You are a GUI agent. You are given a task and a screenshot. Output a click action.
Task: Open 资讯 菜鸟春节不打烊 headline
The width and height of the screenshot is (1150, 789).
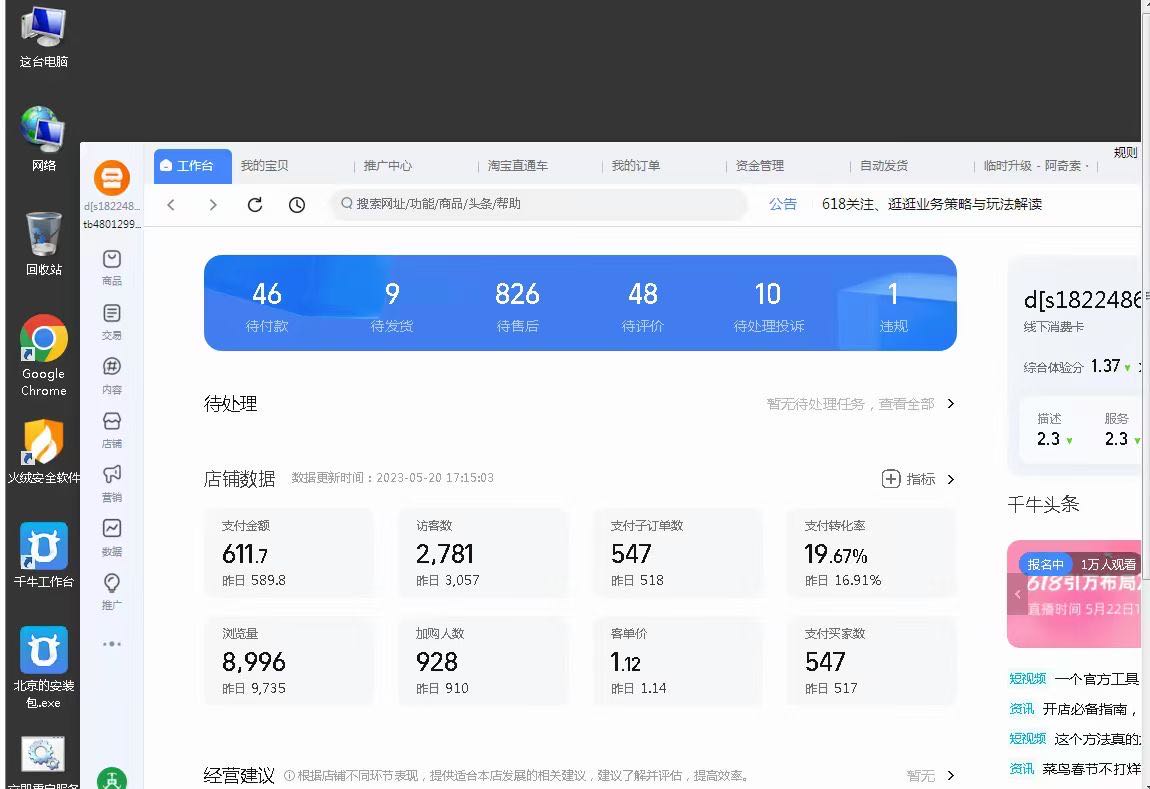[x=1074, y=768]
